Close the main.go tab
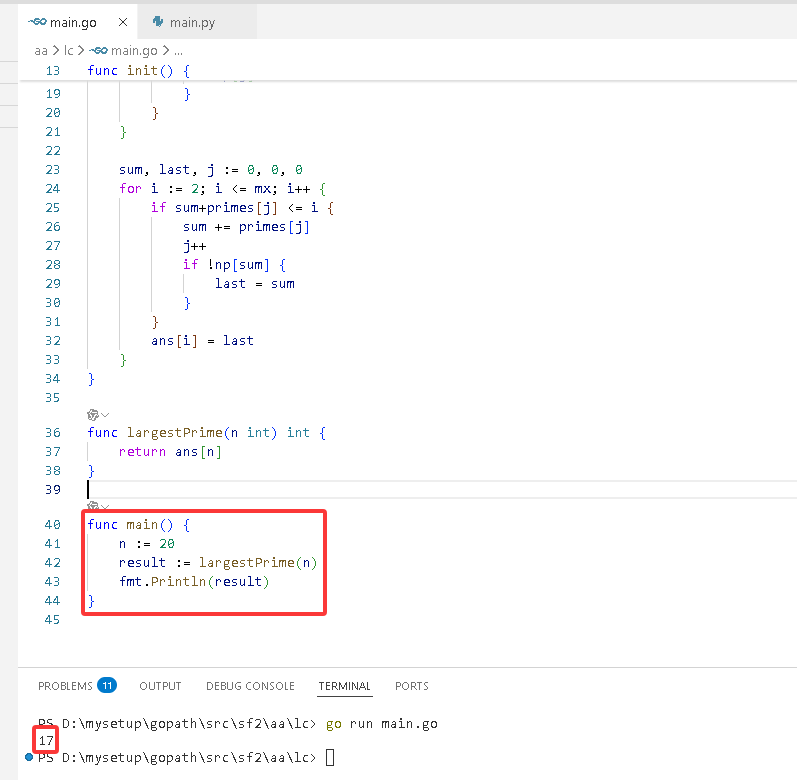797x780 pixels. click(x=122, y=22)
